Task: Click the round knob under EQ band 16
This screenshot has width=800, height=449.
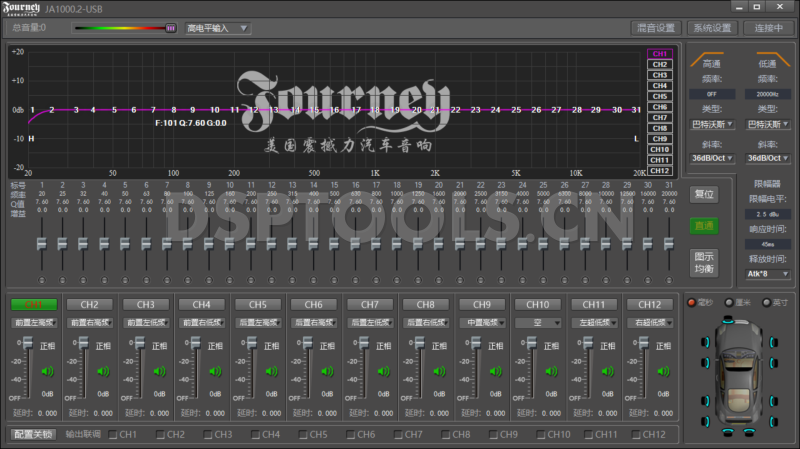Action: click(x=355, y=280)
